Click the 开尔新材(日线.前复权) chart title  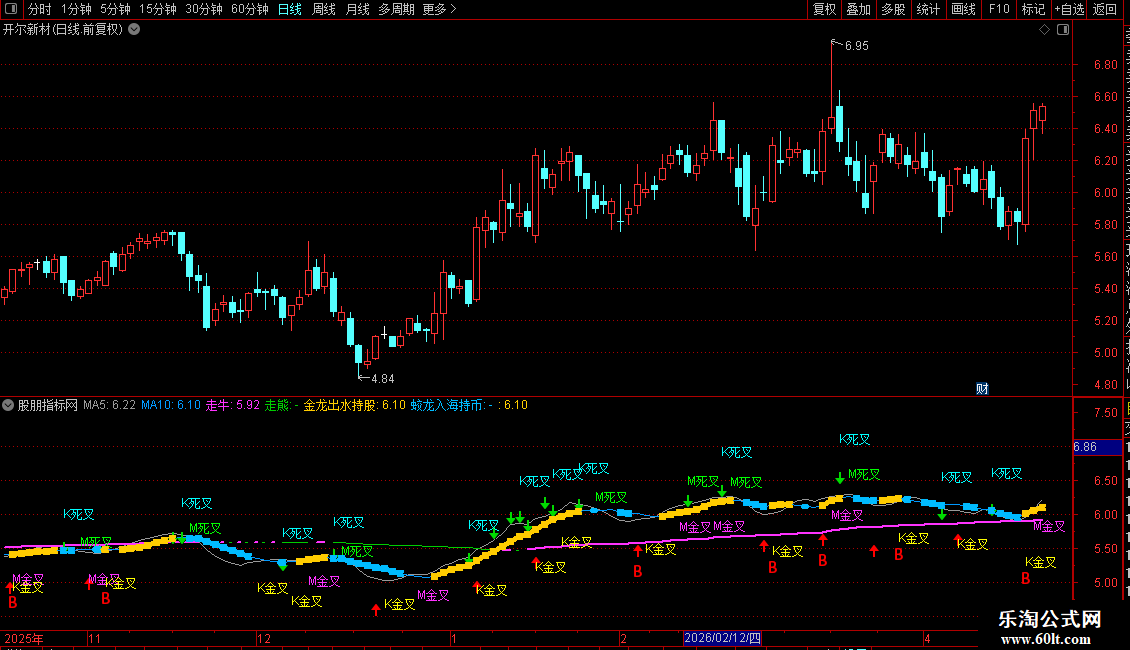point(63,30)
